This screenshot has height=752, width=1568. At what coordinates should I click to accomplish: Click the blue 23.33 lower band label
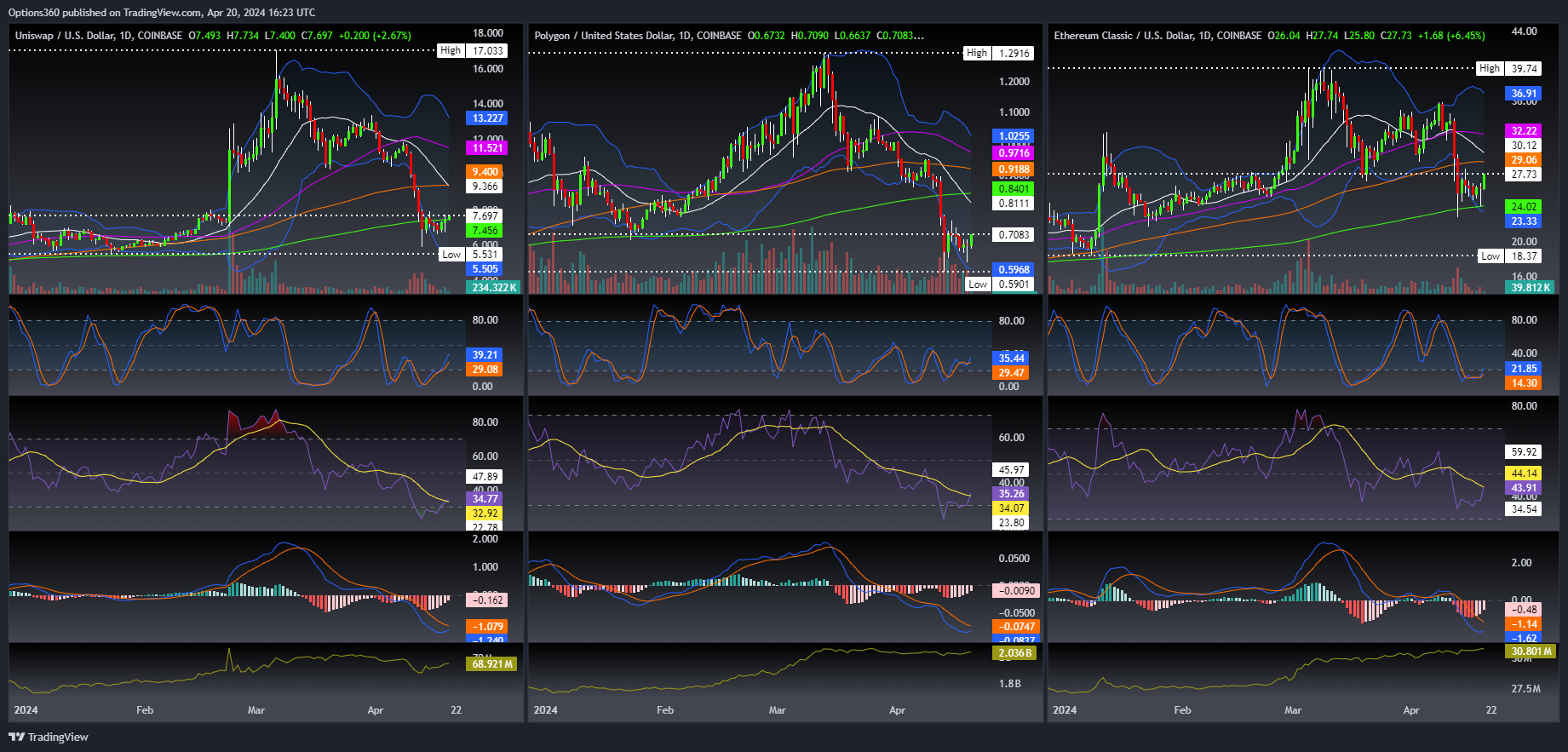pos(1524,221)
